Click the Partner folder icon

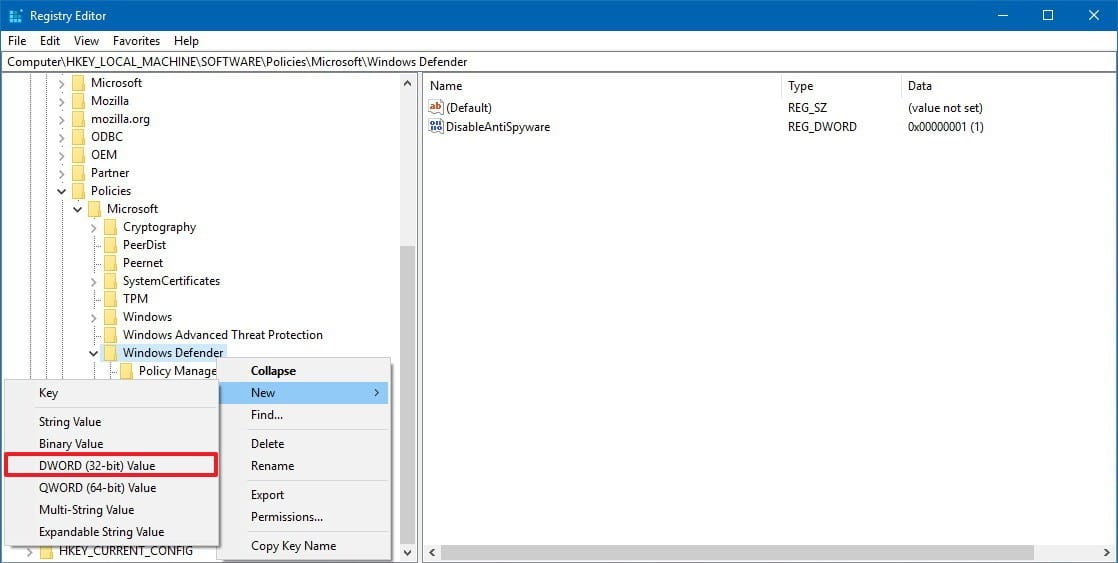click(x=78, y=173)
